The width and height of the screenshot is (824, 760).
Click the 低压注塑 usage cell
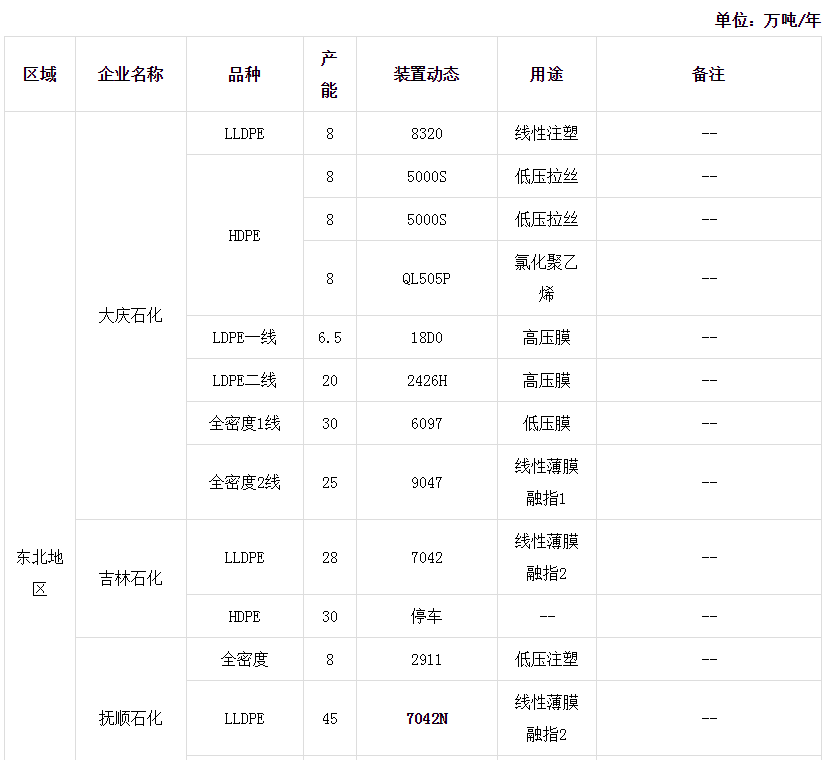(547, 660)
